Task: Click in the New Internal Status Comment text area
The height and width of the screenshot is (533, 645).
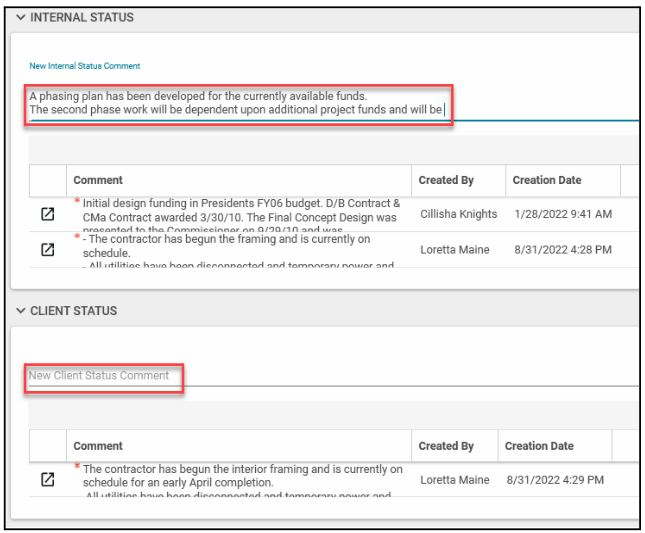Action: coord(333,103)
